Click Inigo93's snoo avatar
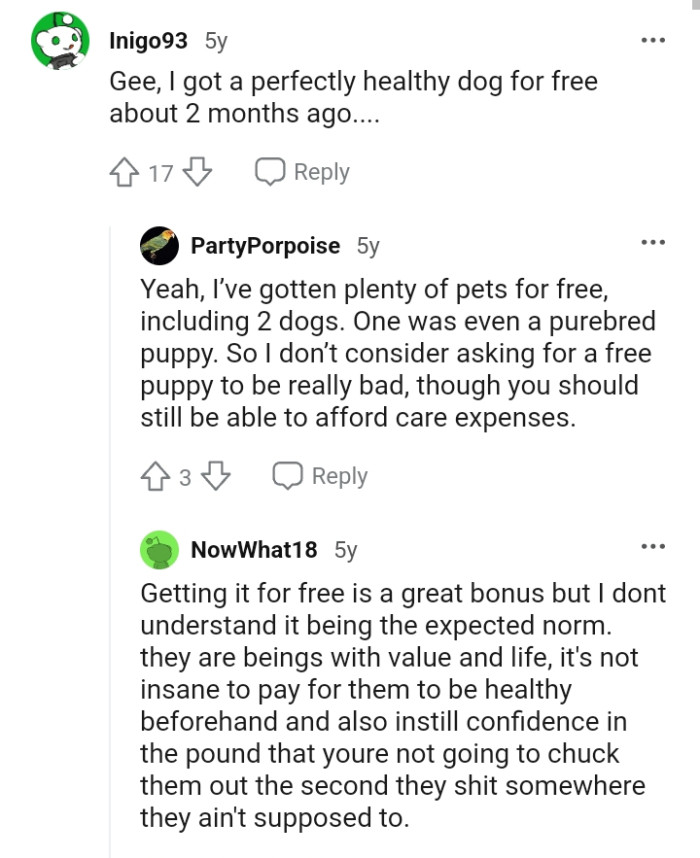 coord(58,38)
